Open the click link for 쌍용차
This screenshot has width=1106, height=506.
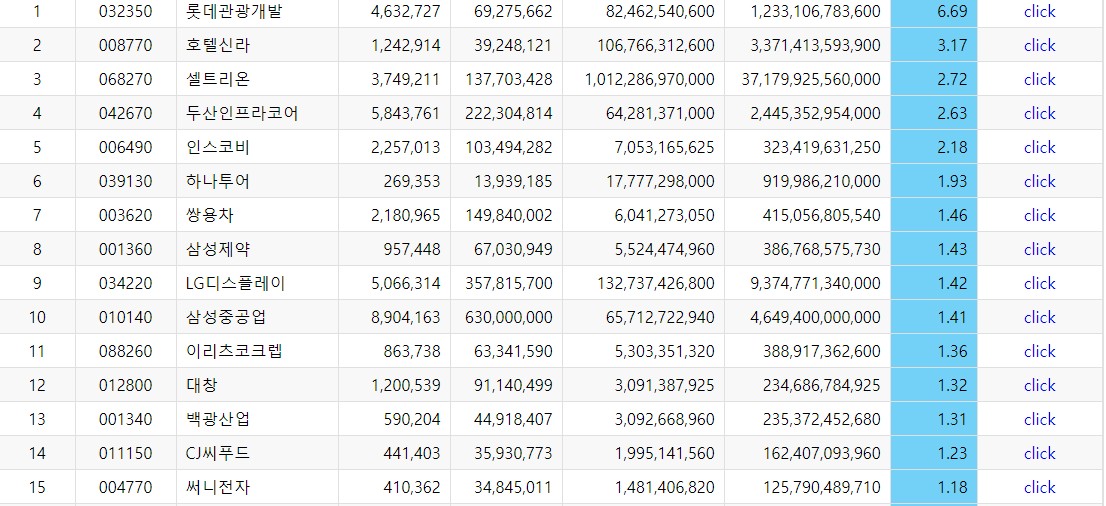pyautogui.click(x=1039, y=215)
